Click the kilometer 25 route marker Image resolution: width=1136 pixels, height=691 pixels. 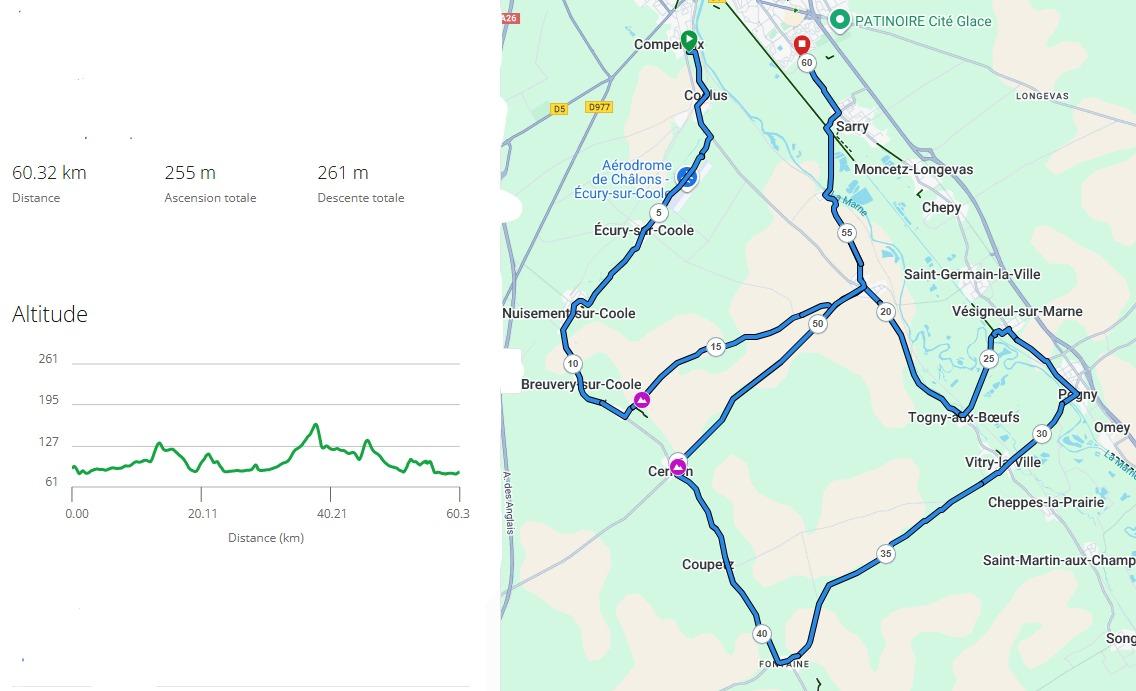(x=989, y=359)
